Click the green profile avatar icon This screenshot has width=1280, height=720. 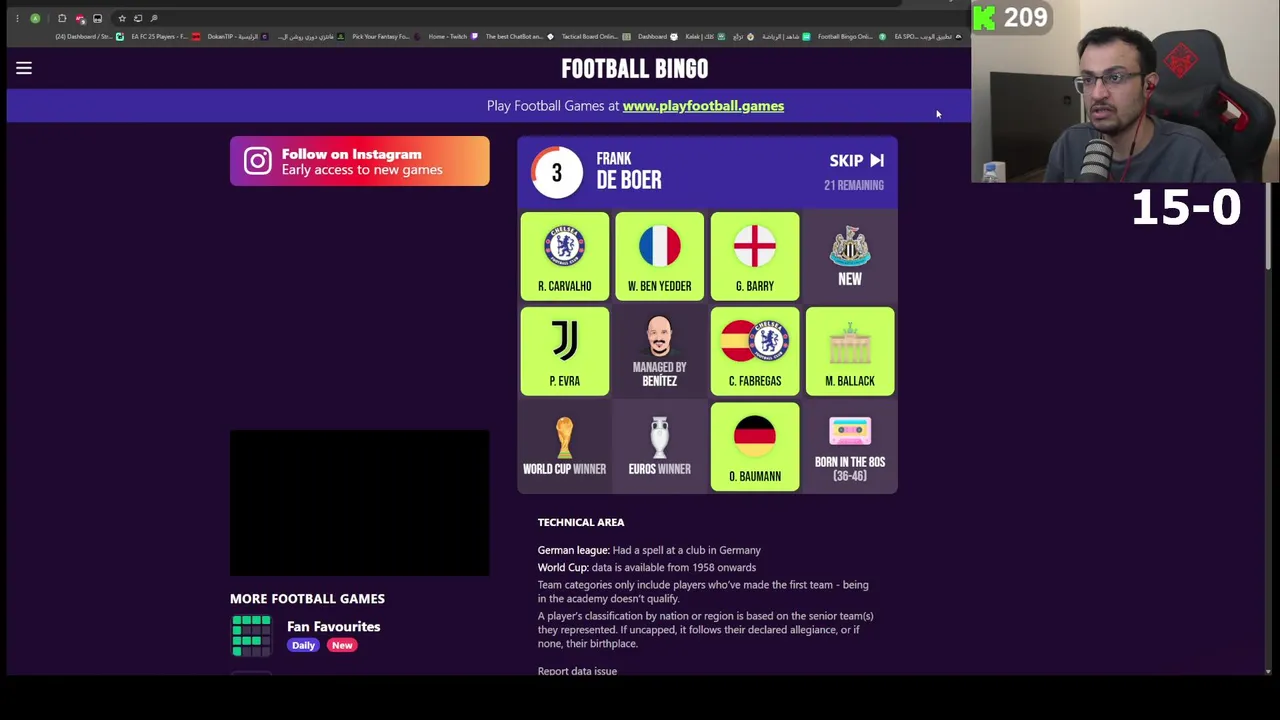click(35, 18)
